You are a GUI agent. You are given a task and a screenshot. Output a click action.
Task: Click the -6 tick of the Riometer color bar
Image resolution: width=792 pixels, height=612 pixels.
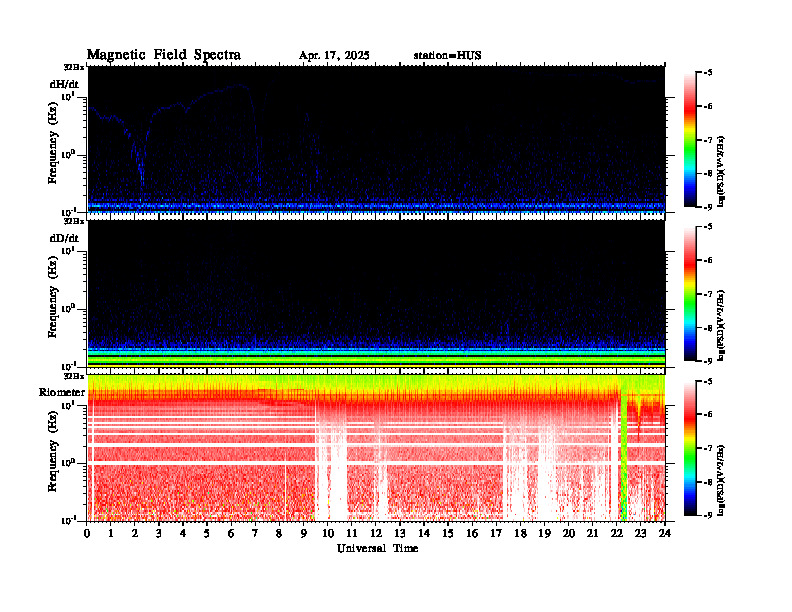(x=708, y=414)
